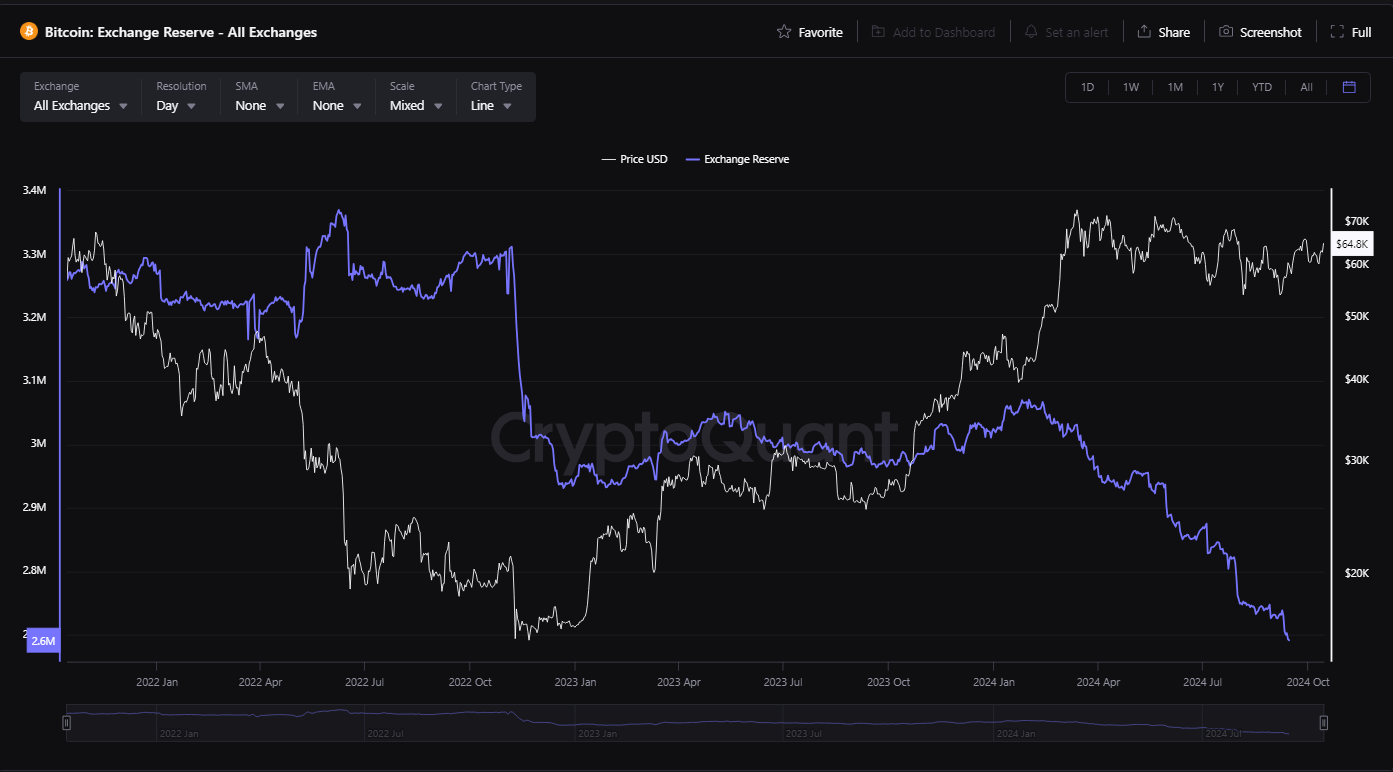Select the YTD time range tab
The image size is (1393, 772).
1262,87
